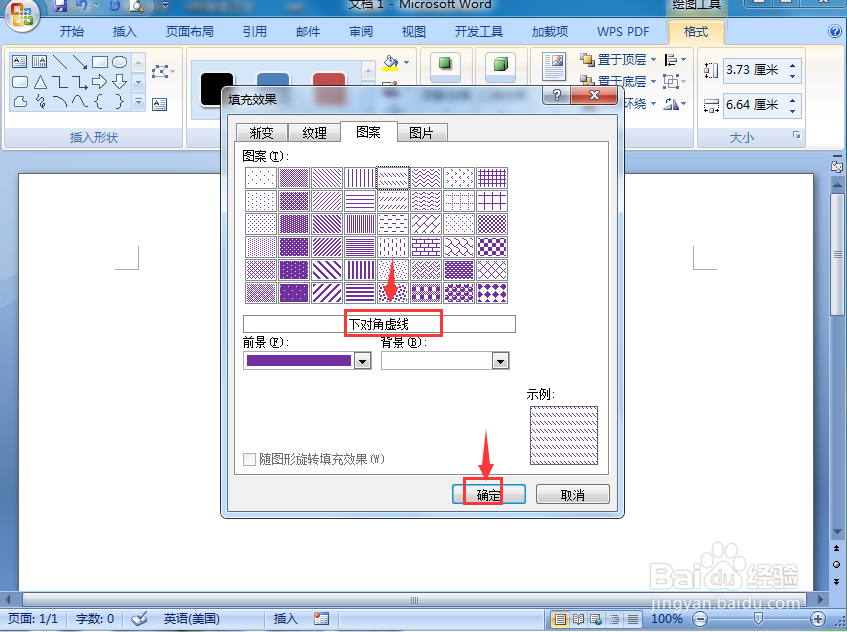Screen dimensions: 847x632
Task: Pick the elbow connector shape
Action: click(60, 82)
